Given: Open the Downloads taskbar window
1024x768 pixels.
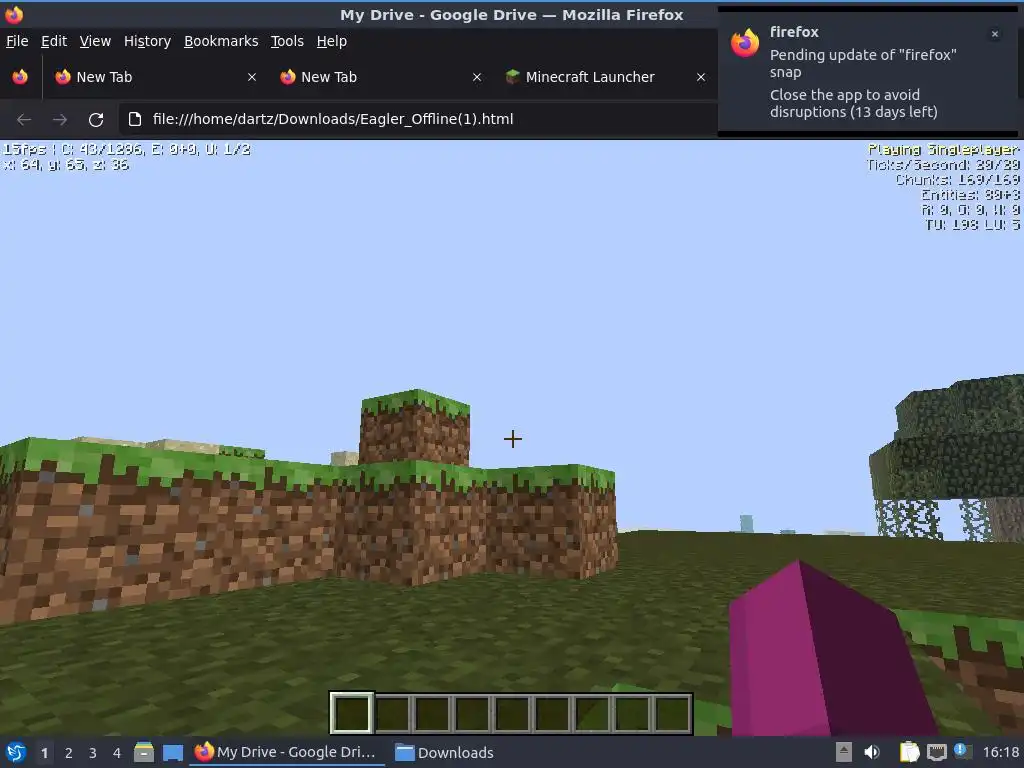Looking at the screenshot, I should pyautogui.click(x=445, y=752).
